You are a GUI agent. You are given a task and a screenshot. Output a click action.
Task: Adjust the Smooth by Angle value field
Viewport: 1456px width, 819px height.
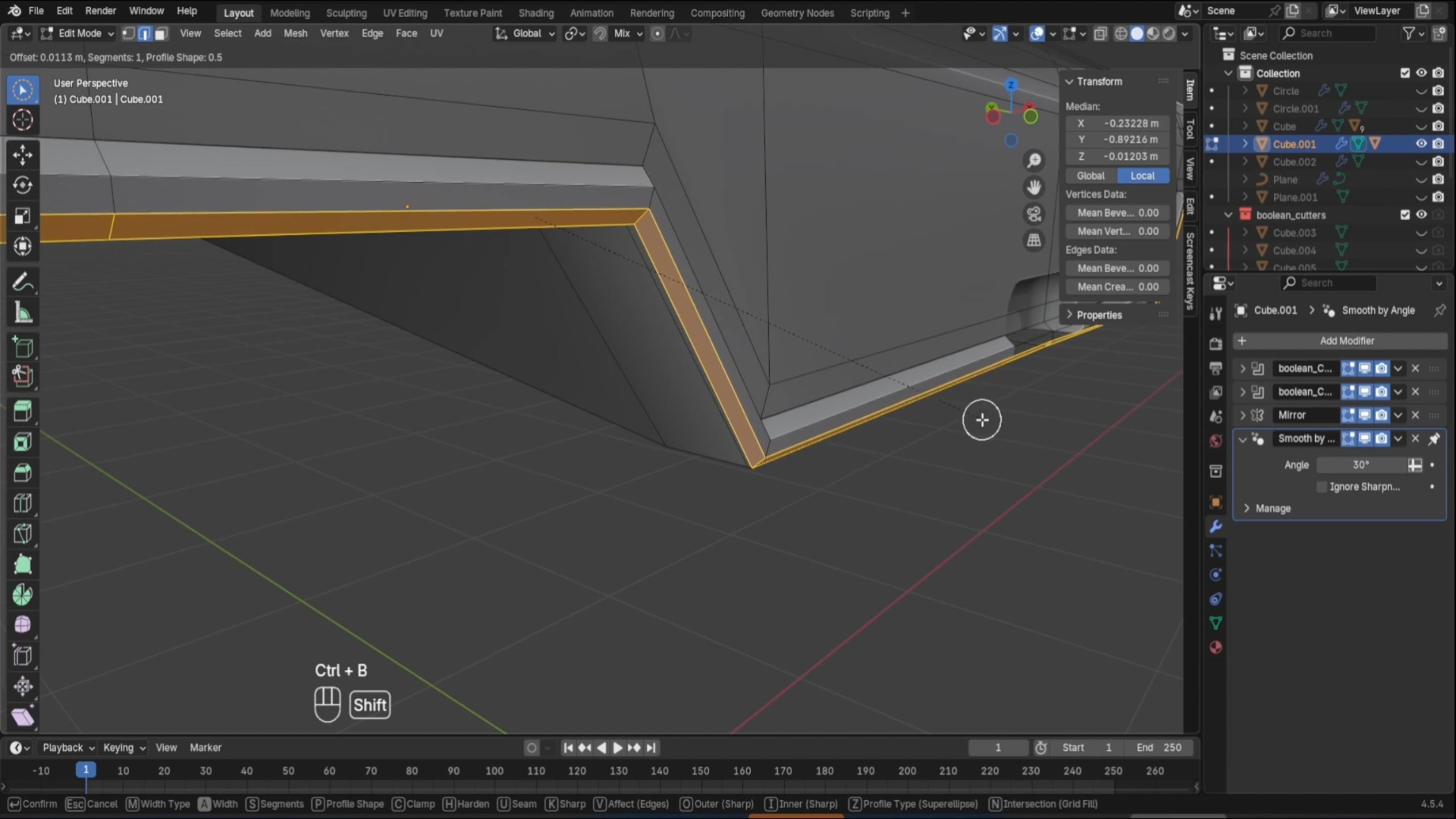pos(1360,465)
